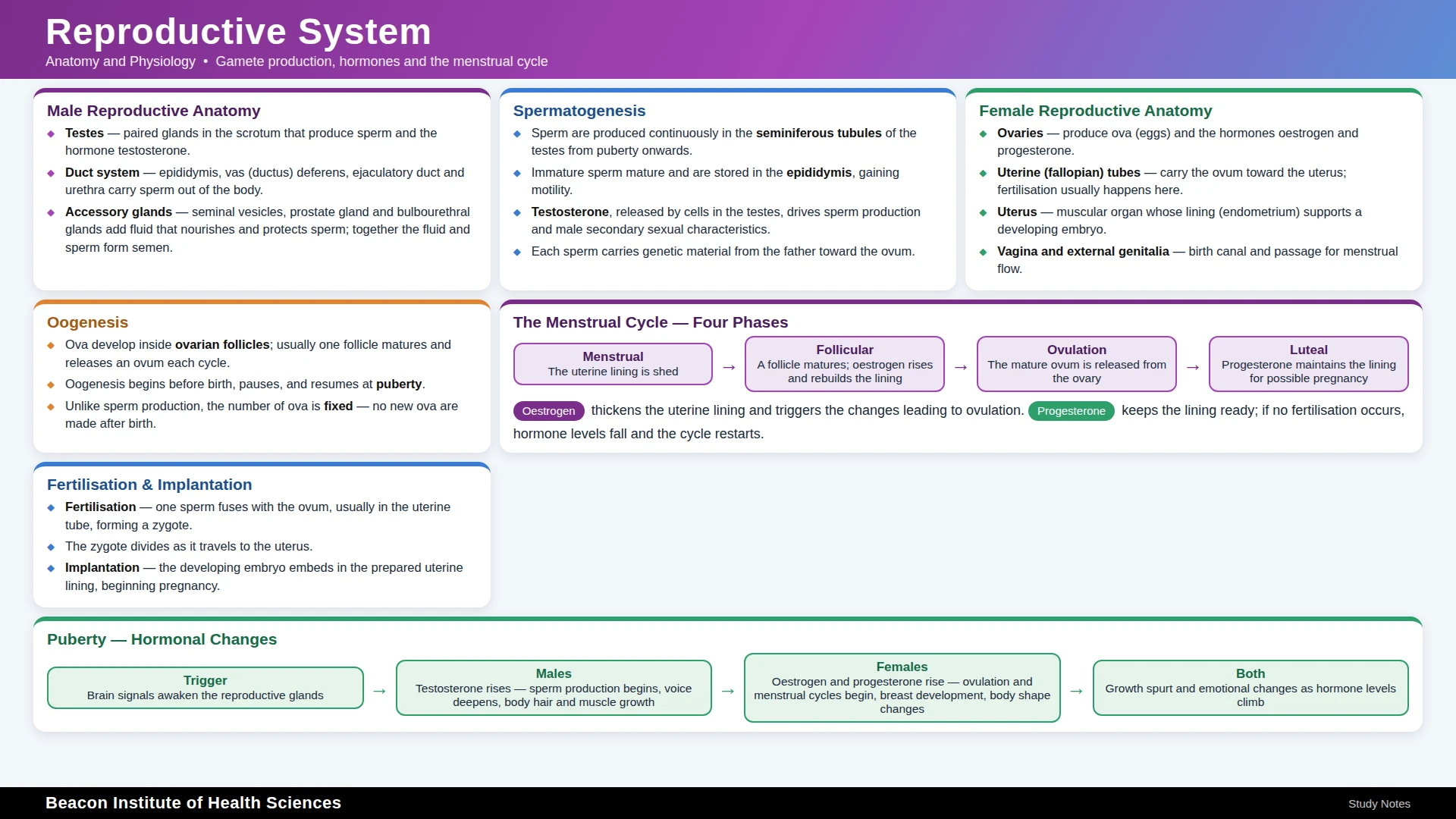Click bold Testosterone in Spermatogenesis card
The width and height of the screenshot is (1456, 819).
[x=570, y=212]
